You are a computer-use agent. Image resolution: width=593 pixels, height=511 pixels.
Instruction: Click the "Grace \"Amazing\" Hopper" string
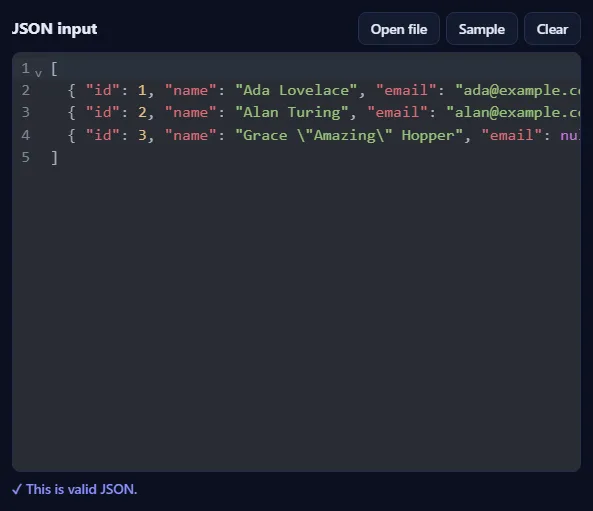click(x=349, y=135)
